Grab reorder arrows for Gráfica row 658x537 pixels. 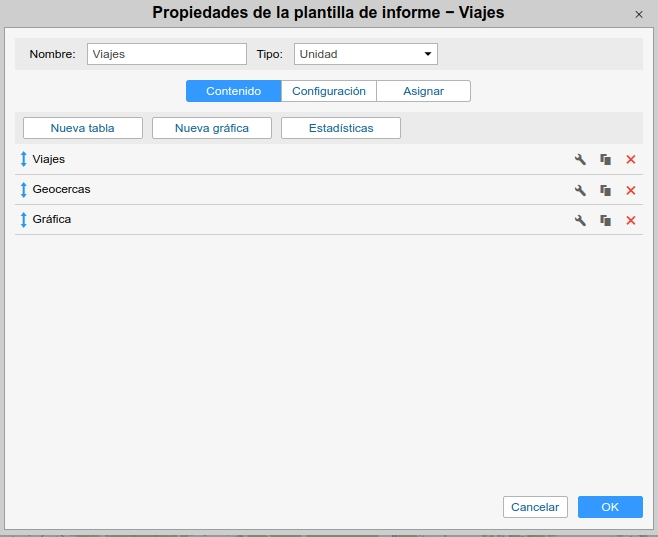(x=24, y=220)
